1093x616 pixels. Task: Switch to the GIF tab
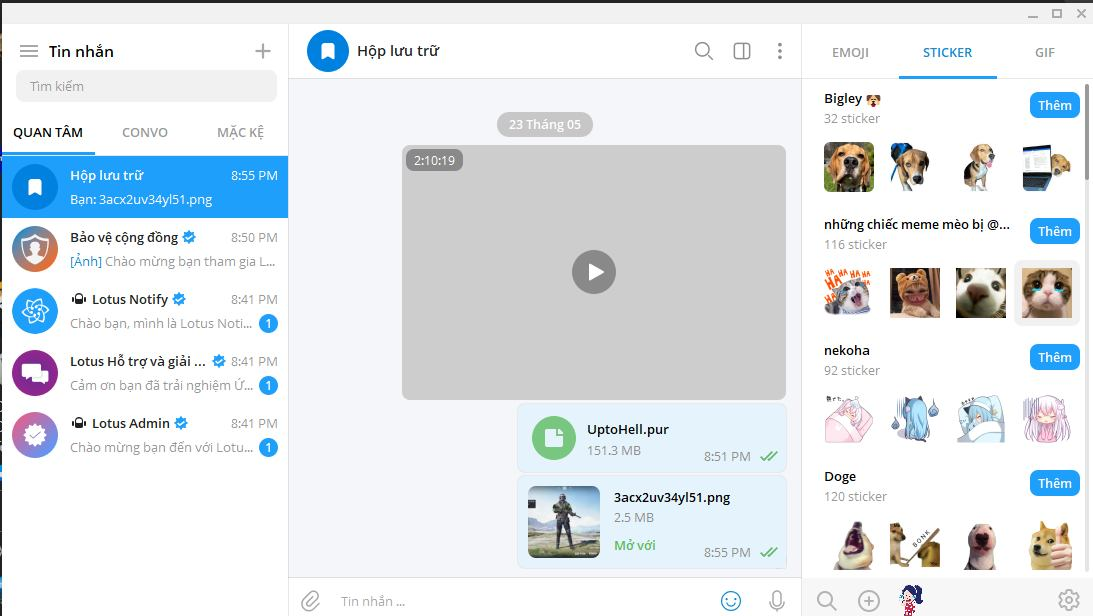1044,52
